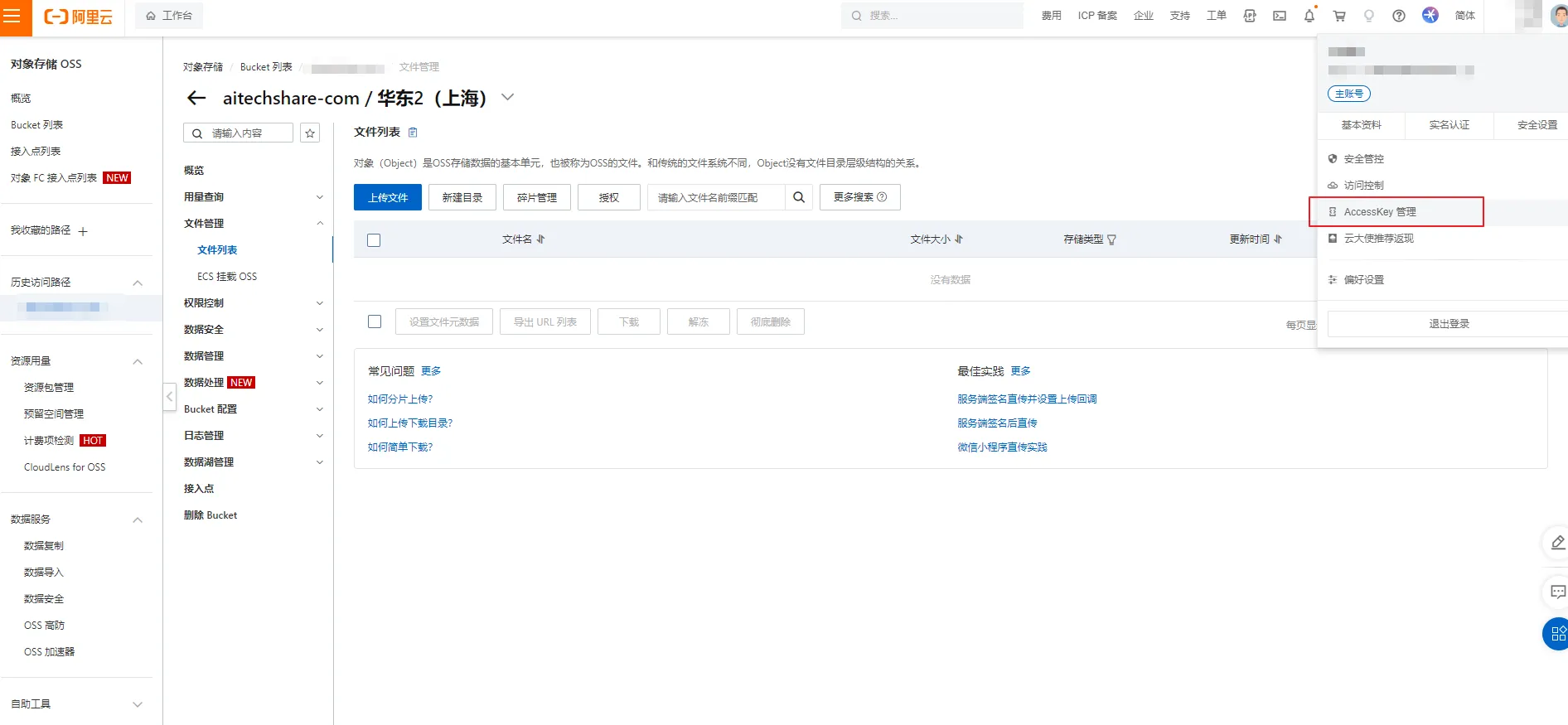Open the 实名认证 tab in account panel
This screenshot has width=1568, height=725.
click(x=1449, y=125)
